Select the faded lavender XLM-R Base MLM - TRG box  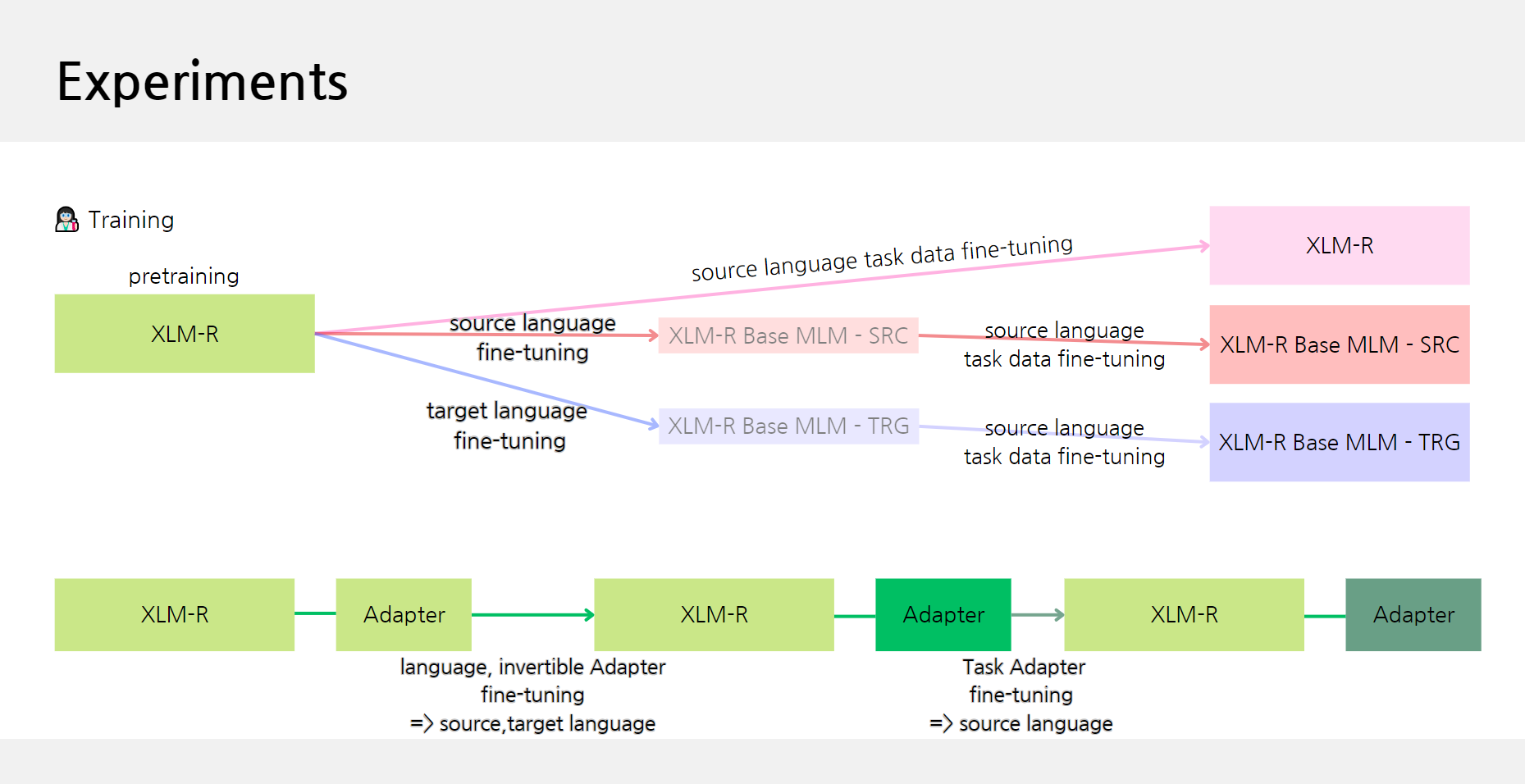tap(788, 426)
